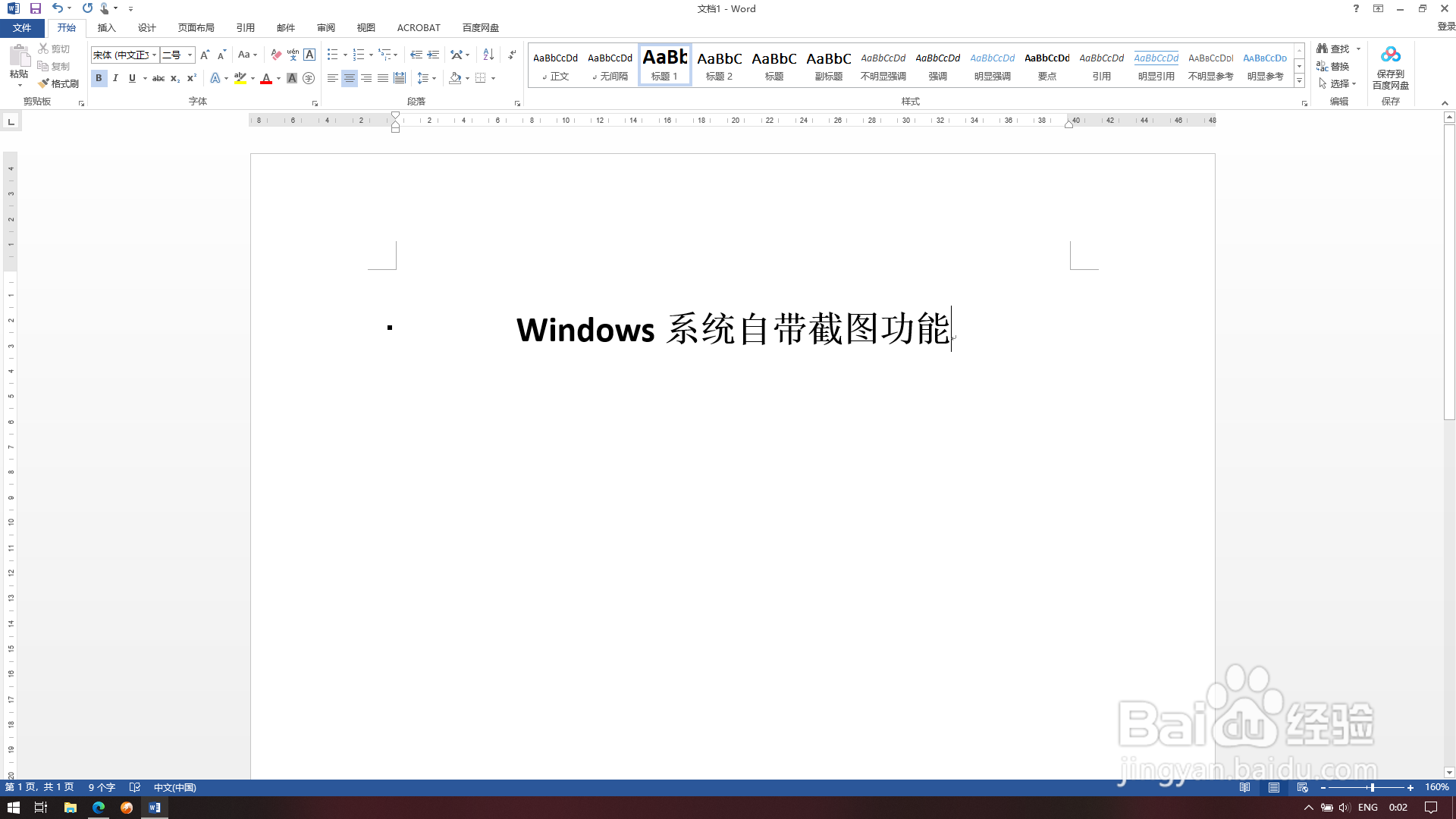The width and height of the screenshot is (1456, 819).
Task: Open the Find (查找) tool
Action: [1333, 49]
